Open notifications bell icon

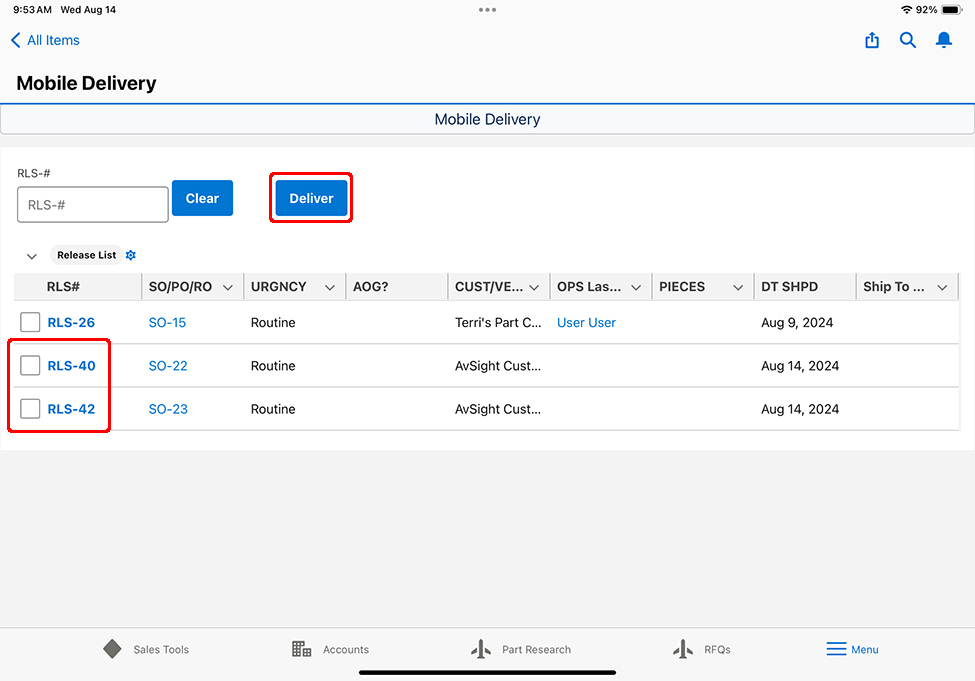point(943,40)
